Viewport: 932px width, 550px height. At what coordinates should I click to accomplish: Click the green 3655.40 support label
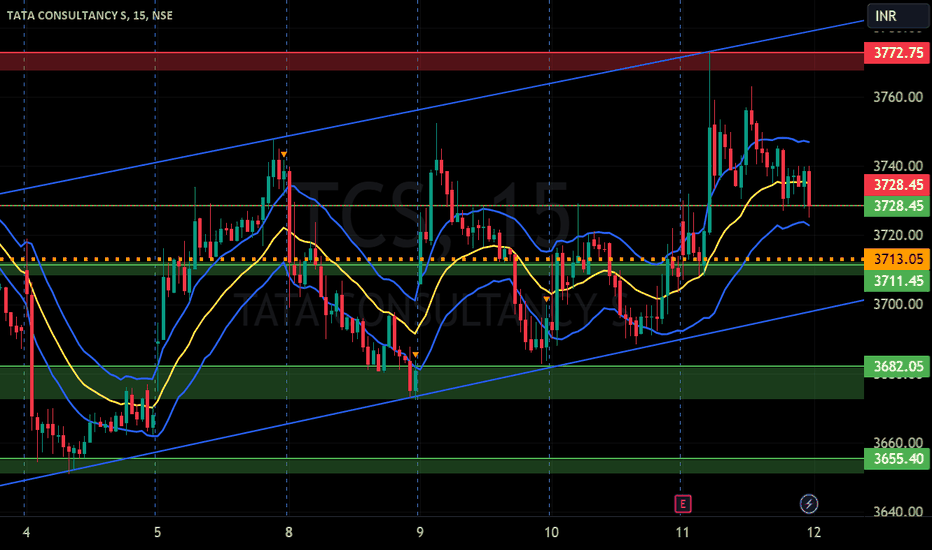896,458
